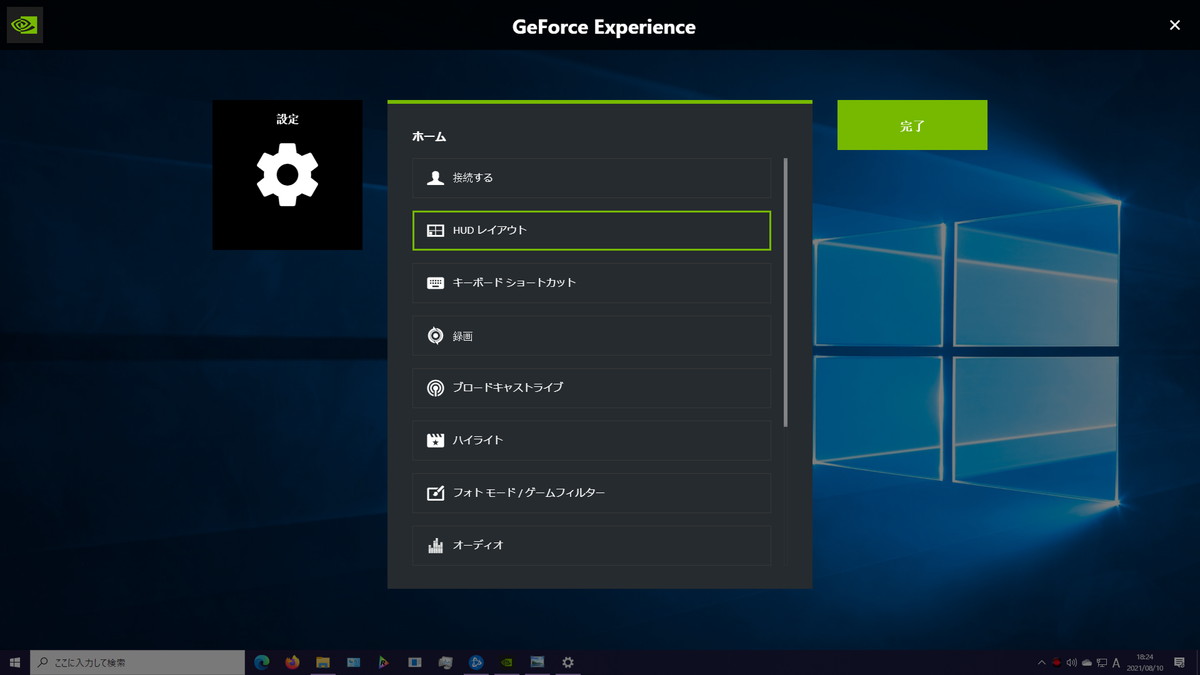Select the HUD レイアウト menu entry
1200x675 pixels.
pyautogui.click(x=591, y=230)
